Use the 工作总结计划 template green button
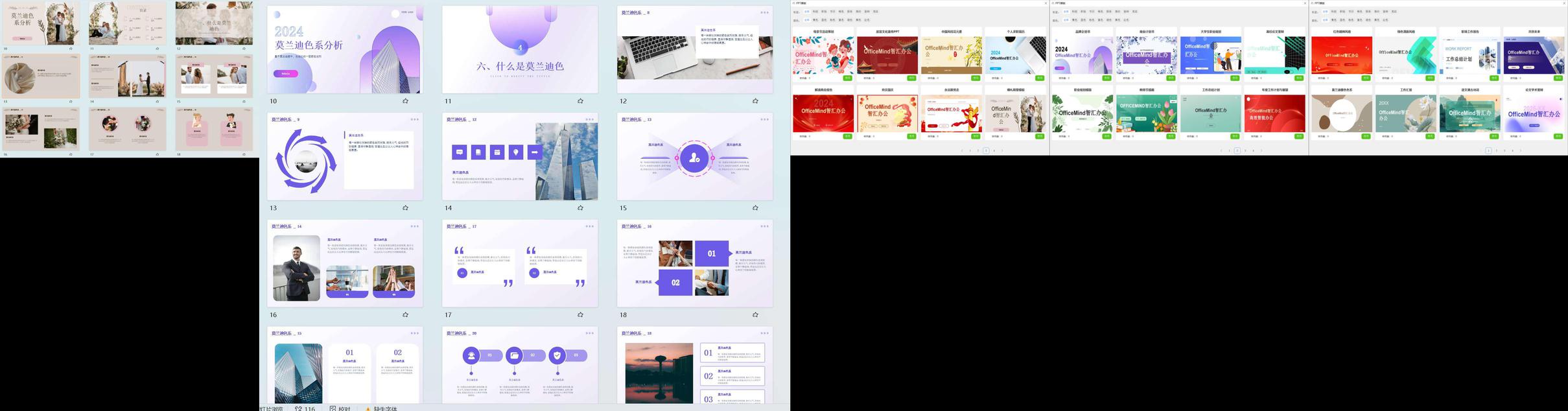This screenshot has height=411, width=1568. tap(1235, 136)
